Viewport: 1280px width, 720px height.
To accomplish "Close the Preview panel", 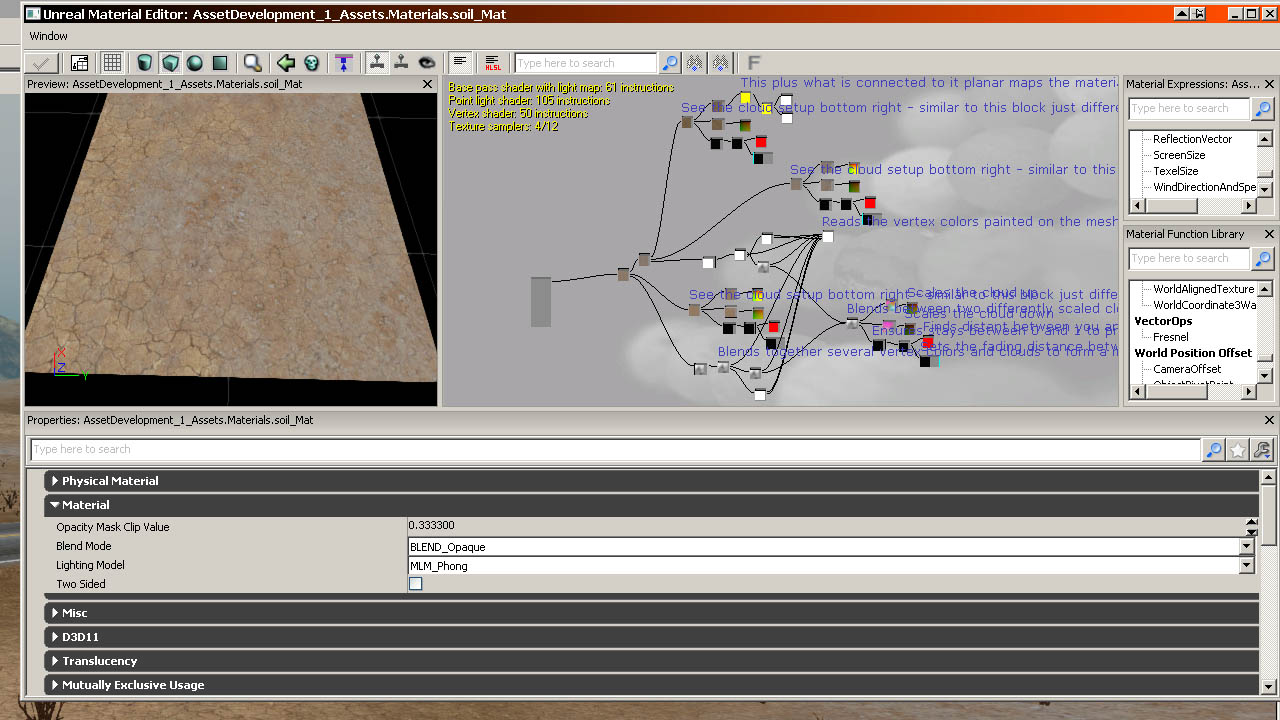I will point(429,84).
